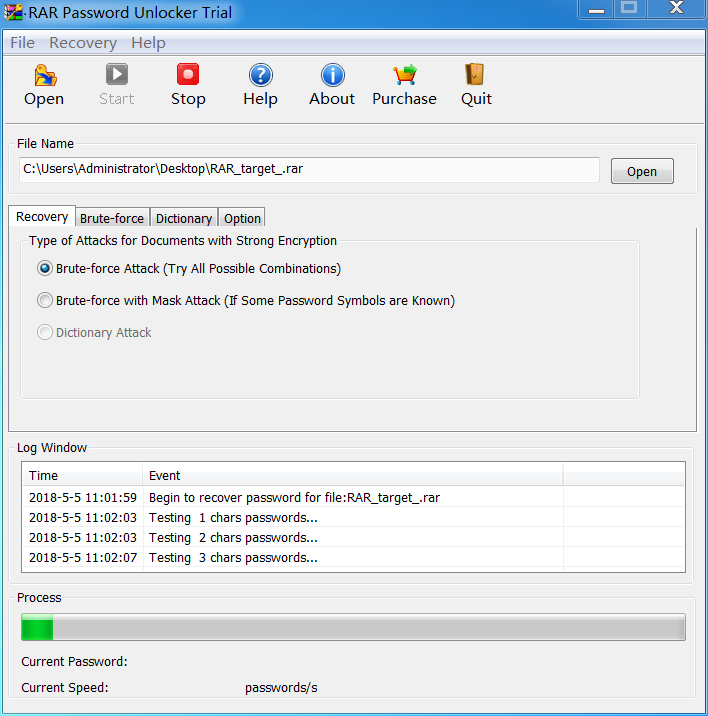708x716 pixels.
Task: Select log row Testing 3 chars passwords
Action: (354, 558)
